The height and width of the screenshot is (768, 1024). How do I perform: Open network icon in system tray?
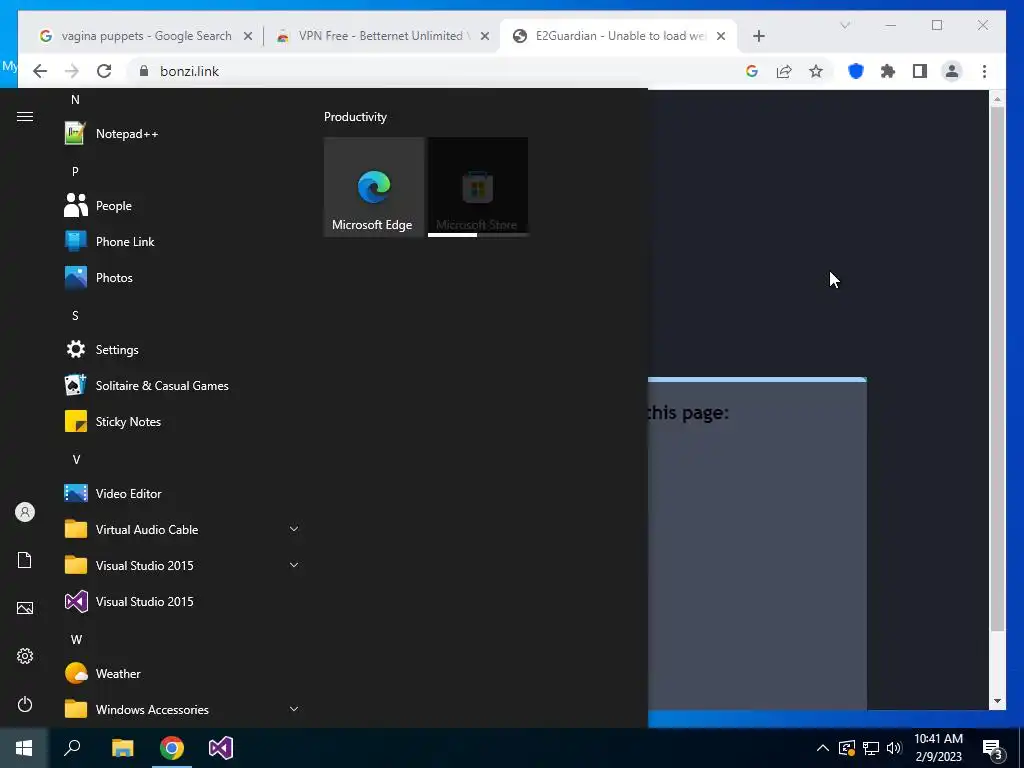pyautogui.click(x=871, y=748)
